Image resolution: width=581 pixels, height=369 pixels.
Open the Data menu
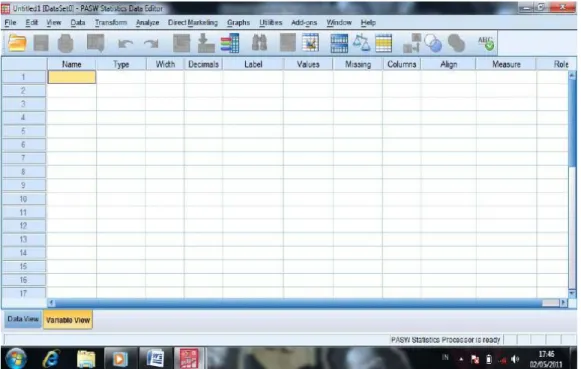(78, 23)
